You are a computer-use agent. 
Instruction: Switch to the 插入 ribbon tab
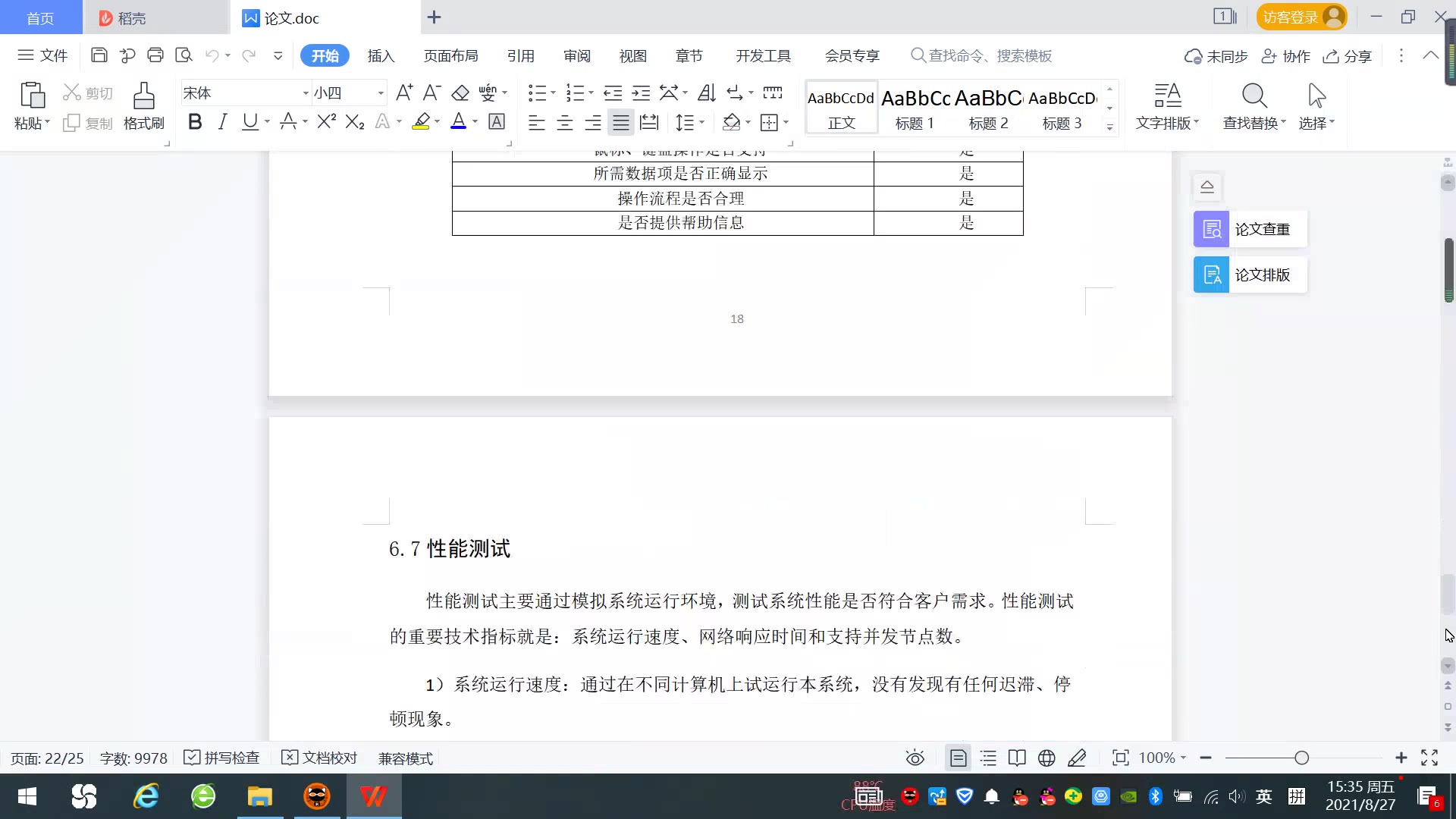pyautogui.click(x=381, y=55)
